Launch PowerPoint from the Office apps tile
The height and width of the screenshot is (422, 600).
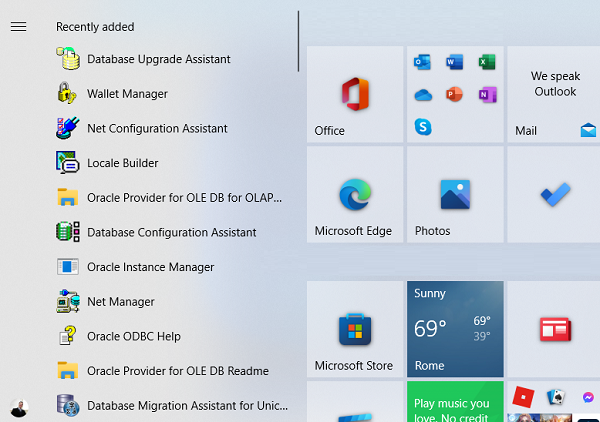click(454, 94)
